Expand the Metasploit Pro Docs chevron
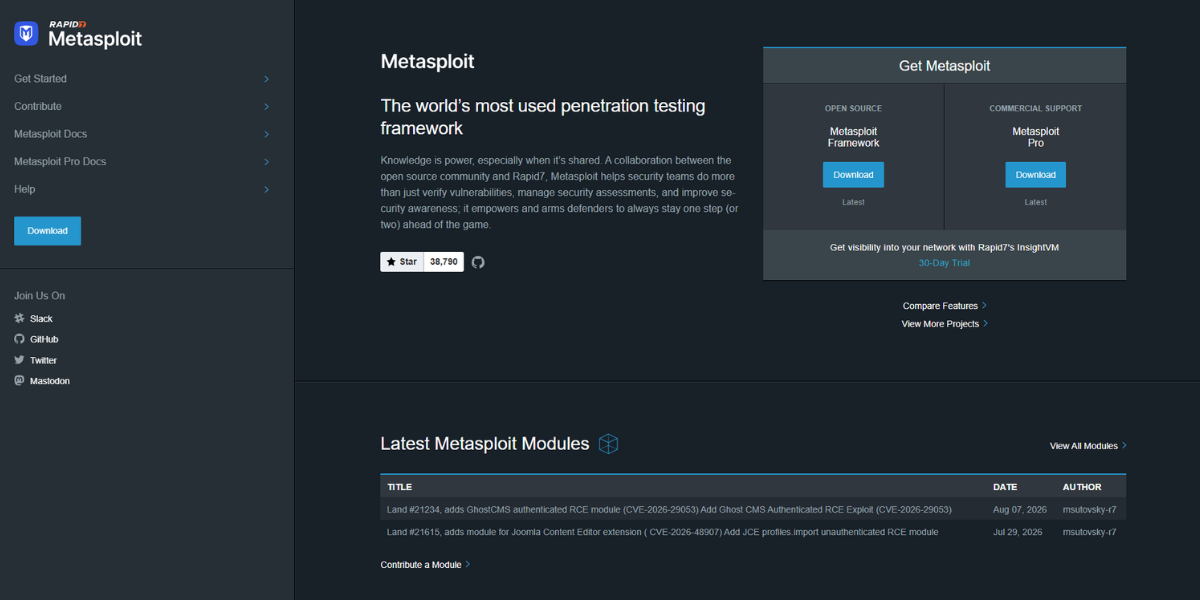Viewport: 1200px width, 600px height. (x=266, y=162)
